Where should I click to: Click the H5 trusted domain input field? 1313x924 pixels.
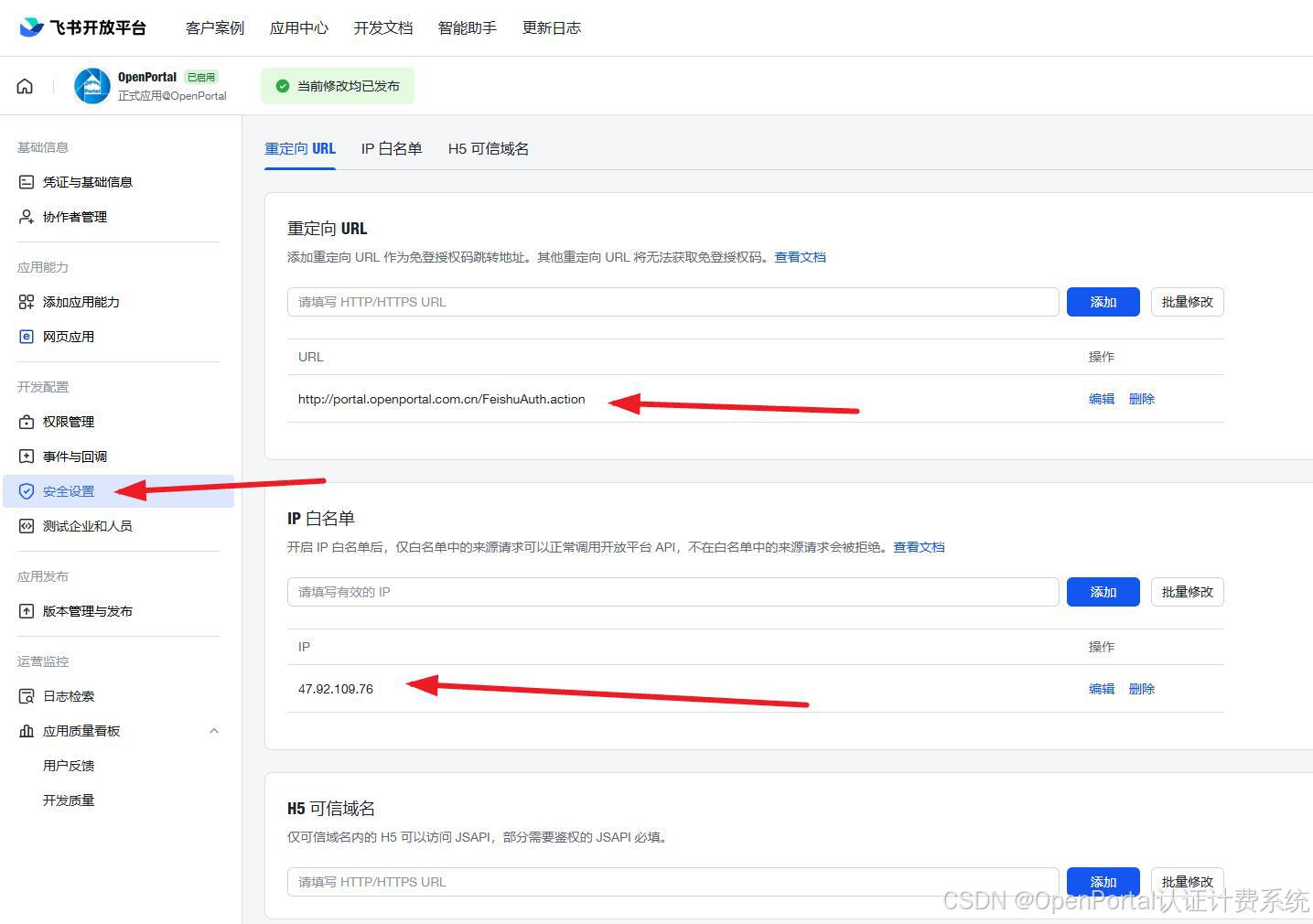point(673,882)
